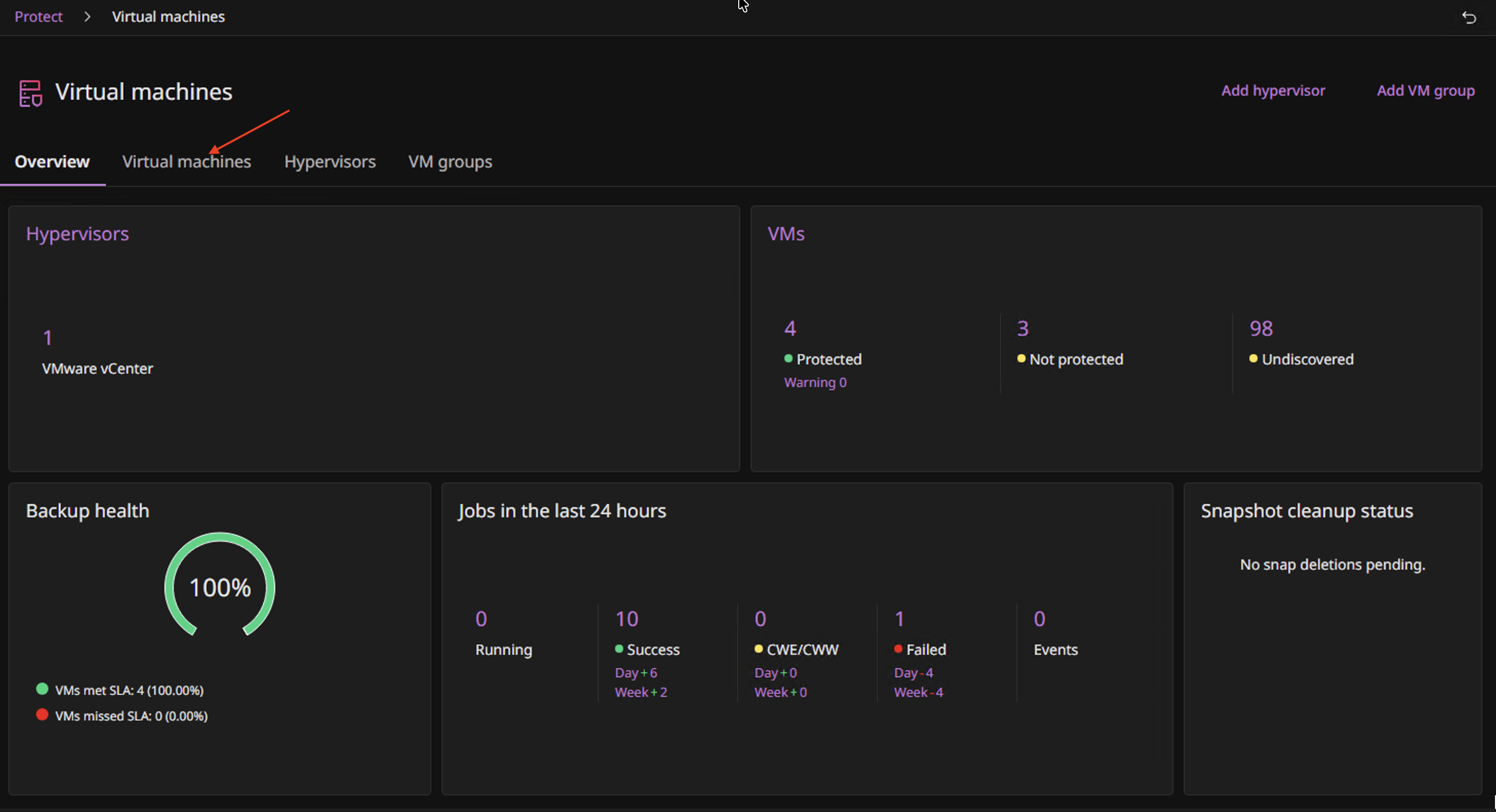Screen dimensions: 1496x812
Task: Click the Events count 0
Action: [x=1040, y=618]
